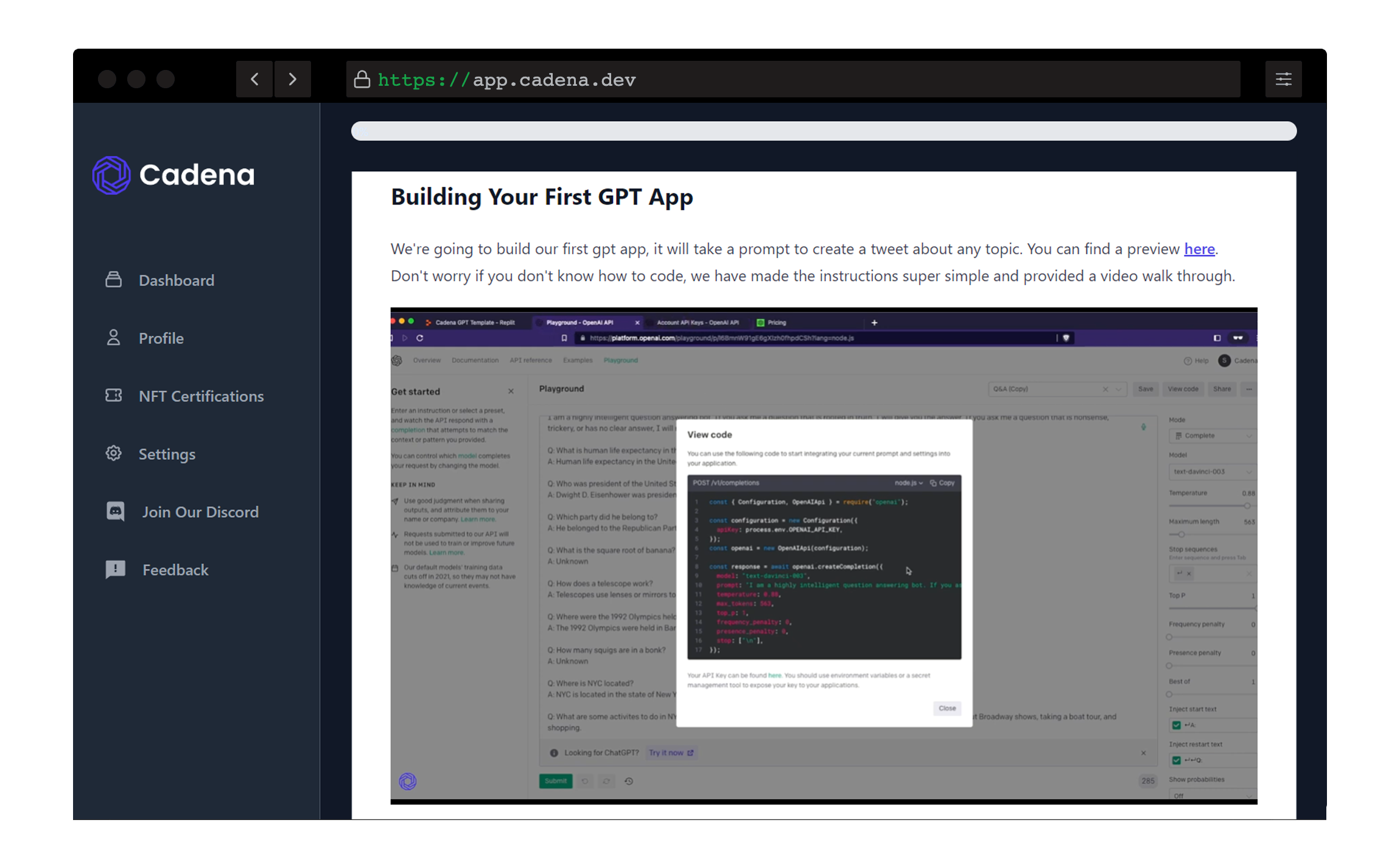Screen dimensions: 1400x859
Task: Open Documentation in the OpenAI navigation
Action: (x=475, y=360)
